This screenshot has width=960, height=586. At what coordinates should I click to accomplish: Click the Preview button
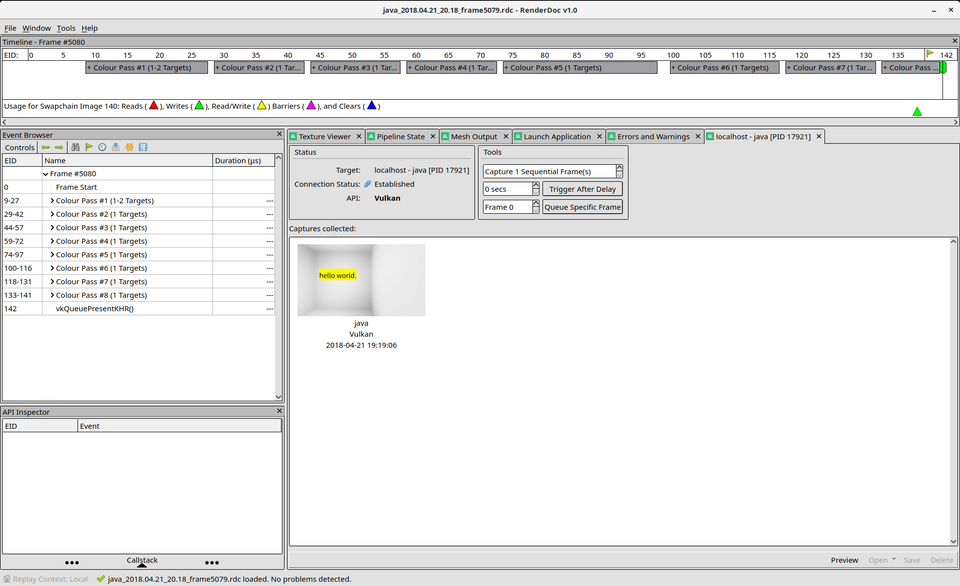coord(844,560)
